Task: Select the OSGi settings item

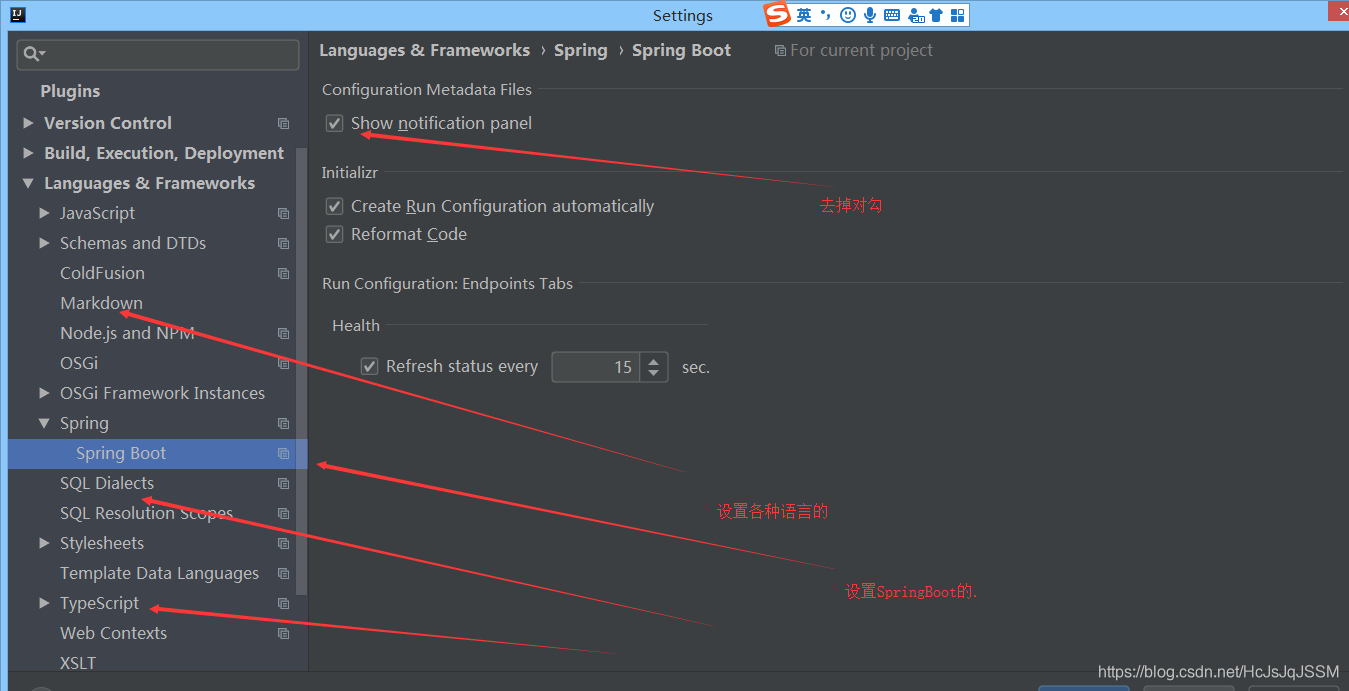Action: [x=79, y=363]
